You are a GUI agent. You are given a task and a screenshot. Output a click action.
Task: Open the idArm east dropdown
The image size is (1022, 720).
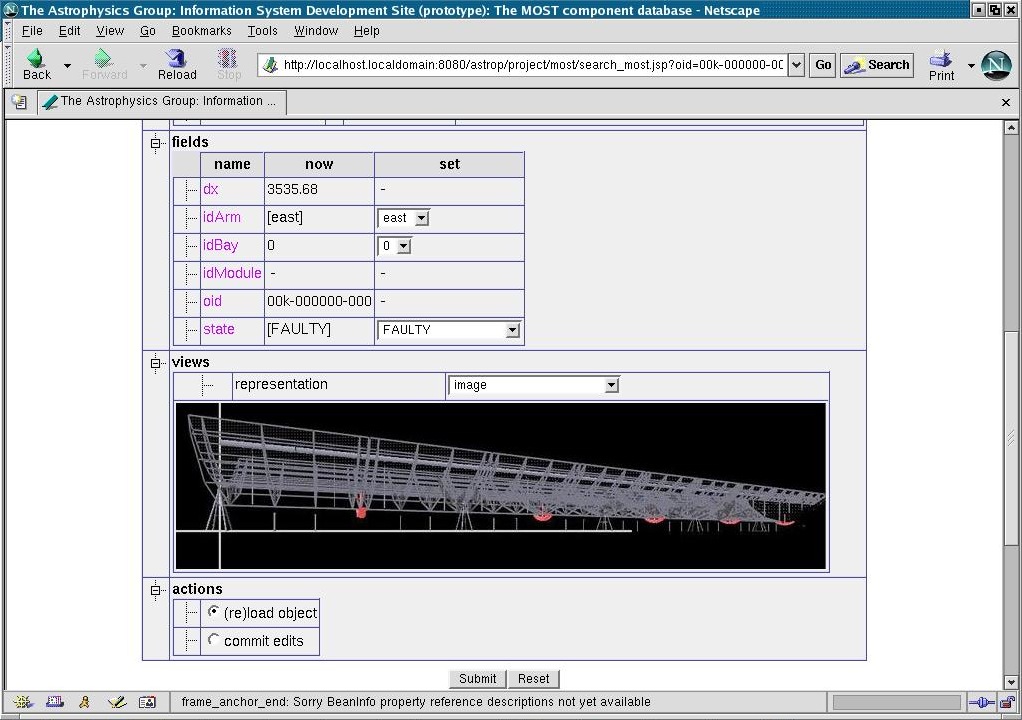403,217
